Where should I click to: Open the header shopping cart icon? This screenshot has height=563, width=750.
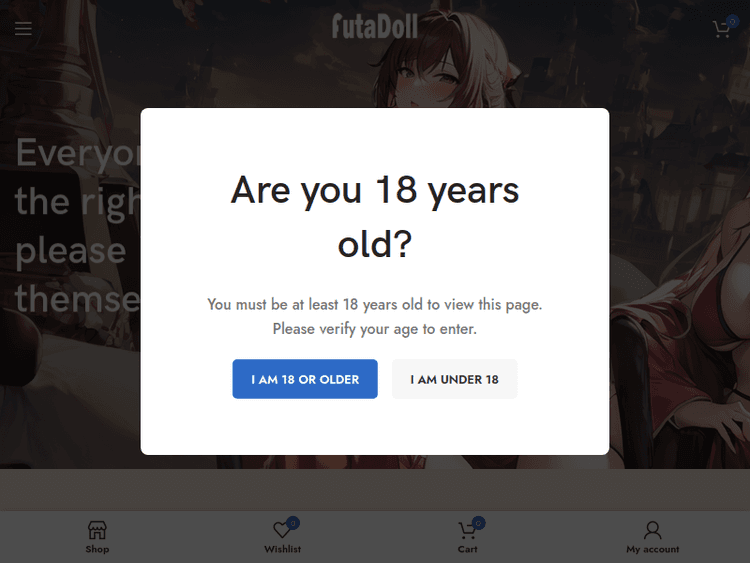(720, 30)
